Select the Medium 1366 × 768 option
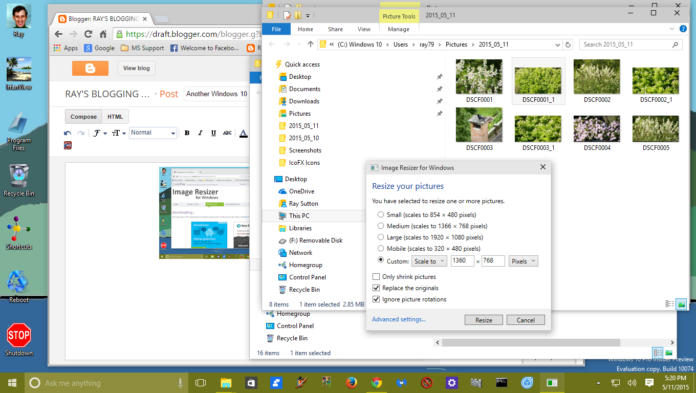 coord(381,226)
